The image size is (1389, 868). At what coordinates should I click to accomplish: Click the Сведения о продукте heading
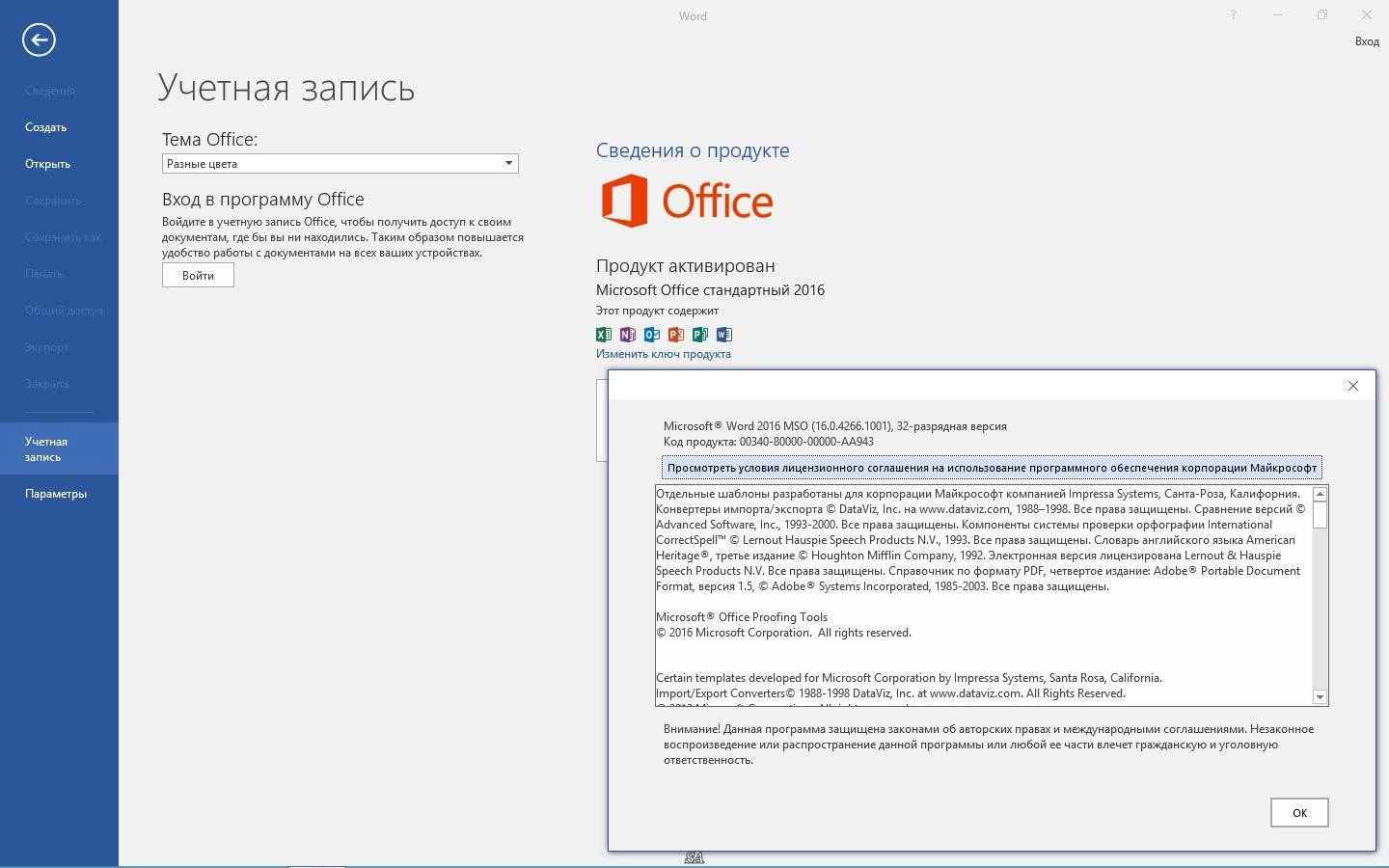[693, 150]
